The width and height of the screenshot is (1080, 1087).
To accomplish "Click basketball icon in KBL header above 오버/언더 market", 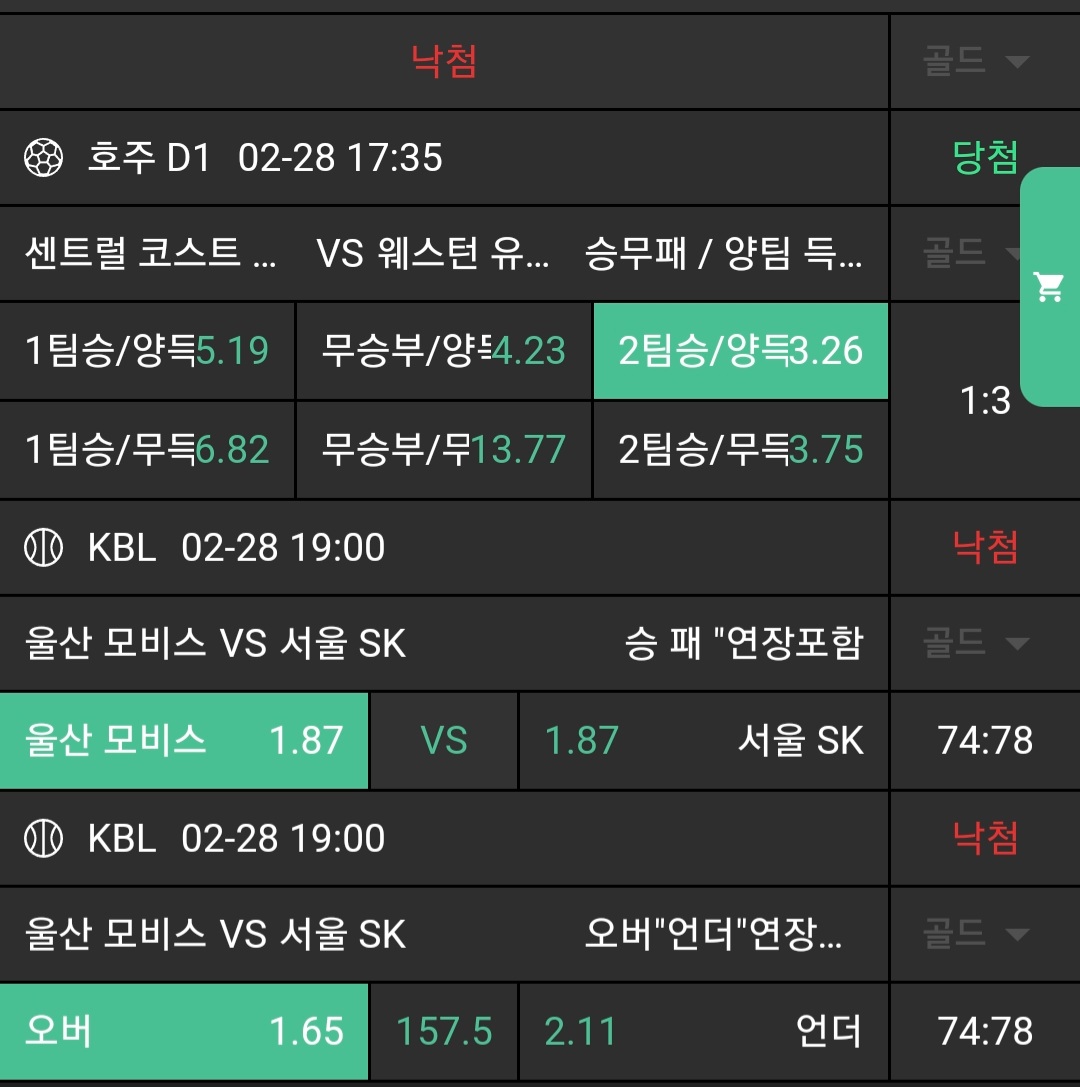I will [x=44, y=838].
